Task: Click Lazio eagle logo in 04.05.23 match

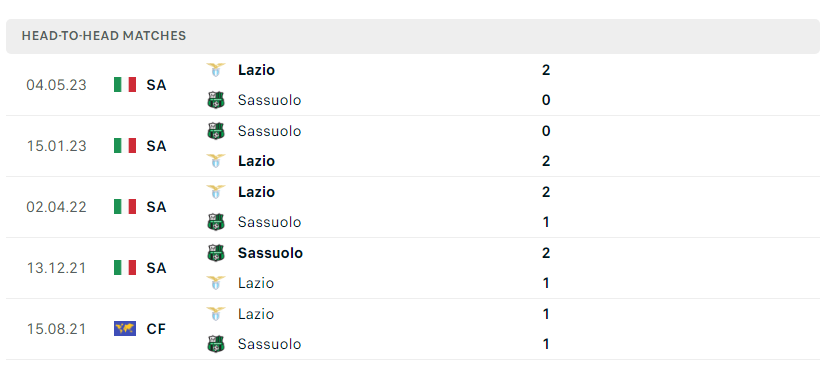Action: coord(215,70)
